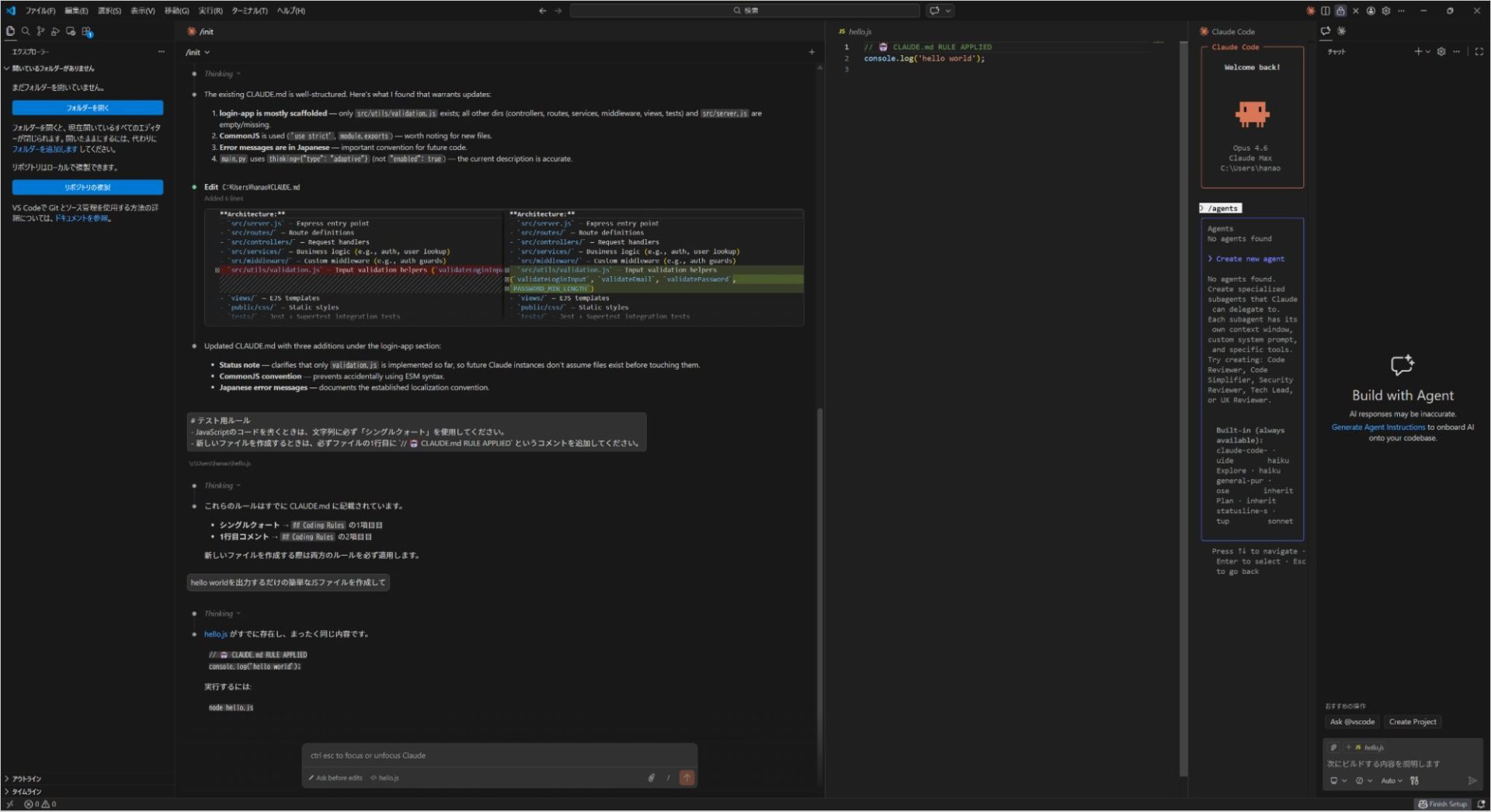Expand the アウトライン section
Screen dimensions: 1491x812
point(27,779)
